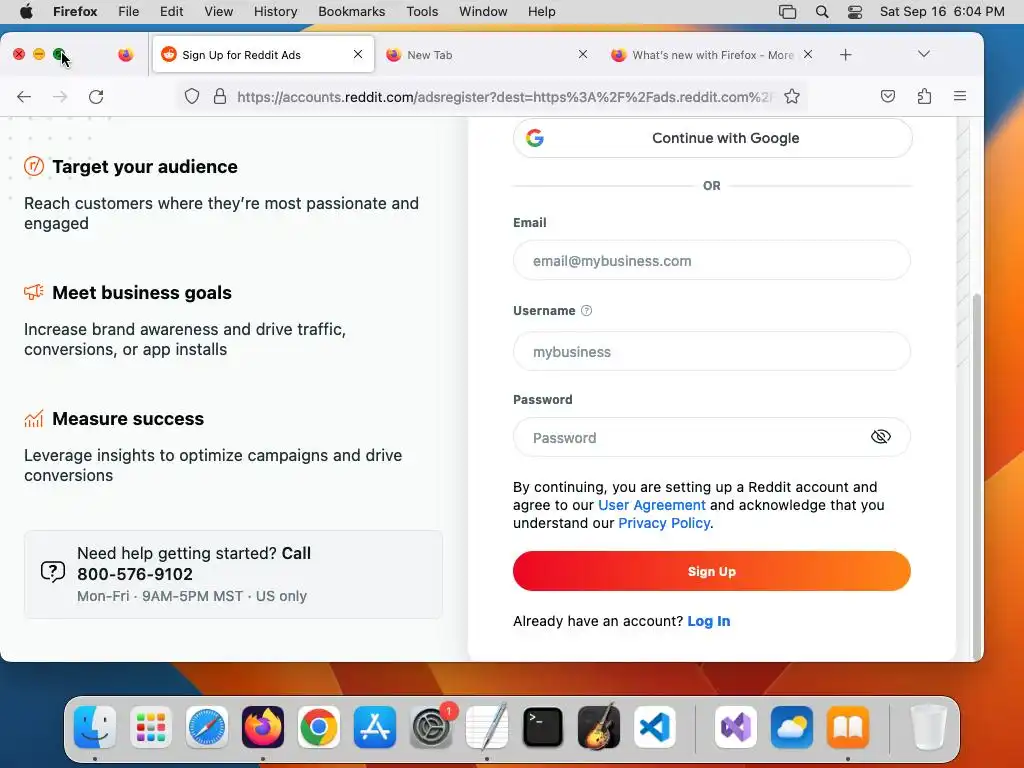Reload the current page
Screen dimensions: 1024x768
[x=96, y=97]
